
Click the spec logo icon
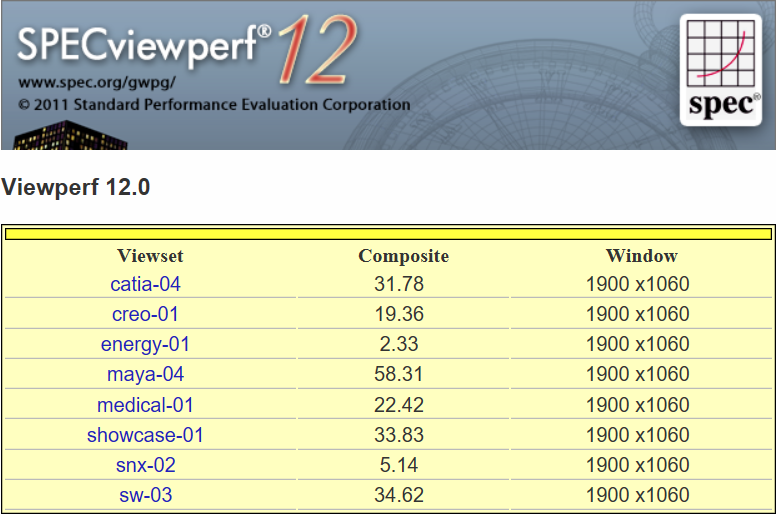[x=721, y=70]
